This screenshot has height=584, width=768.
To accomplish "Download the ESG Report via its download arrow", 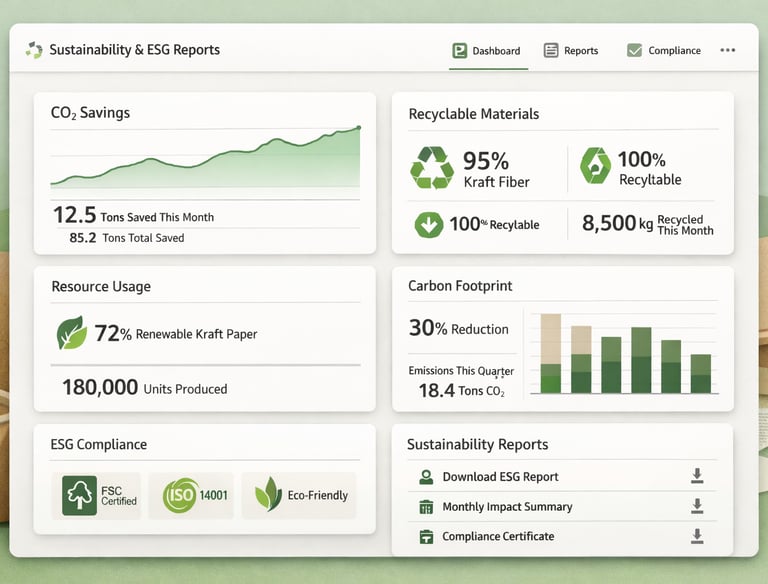I will pyautogui.click(x=697, y=476).
